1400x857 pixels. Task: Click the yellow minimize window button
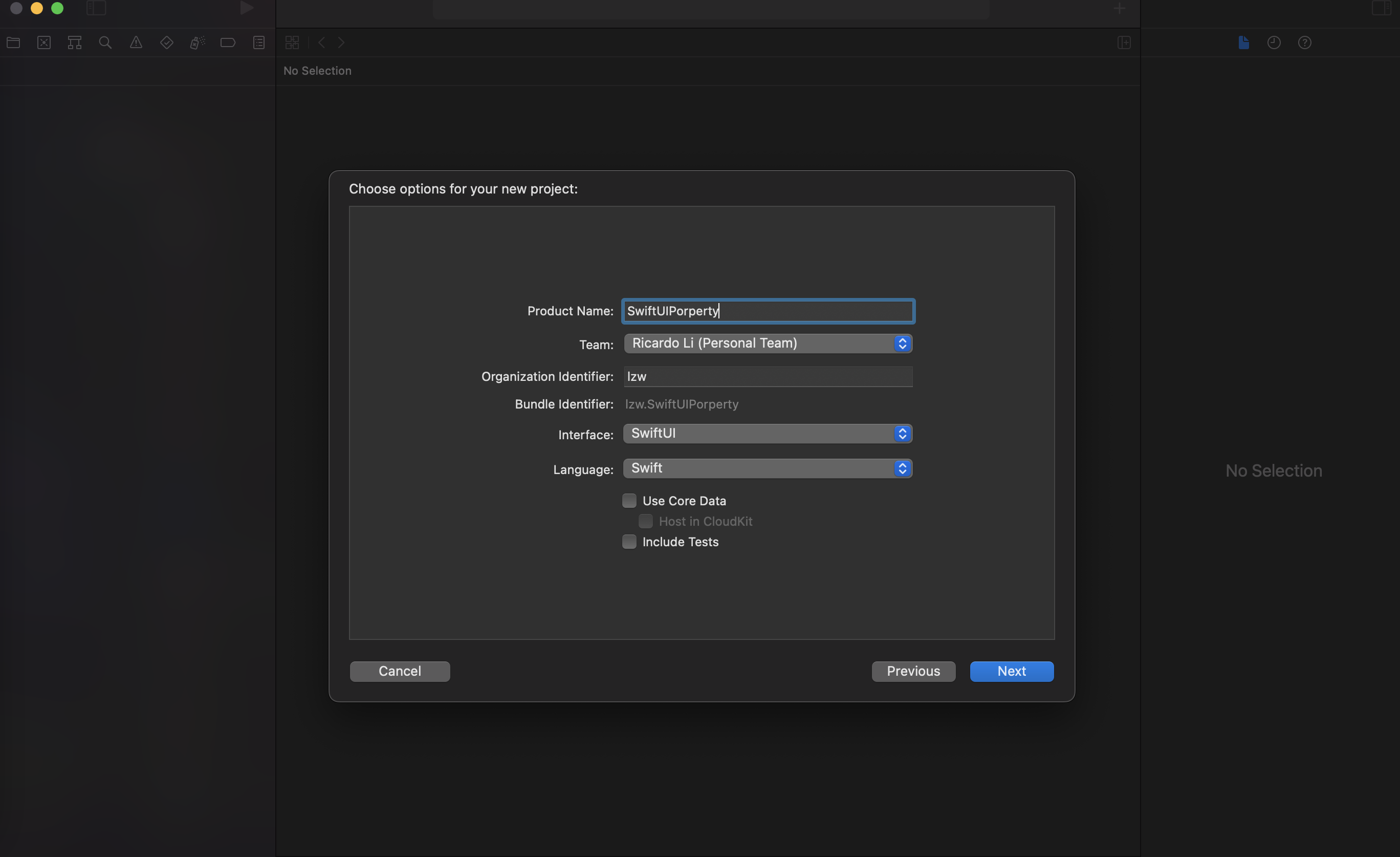click(37, 8)
